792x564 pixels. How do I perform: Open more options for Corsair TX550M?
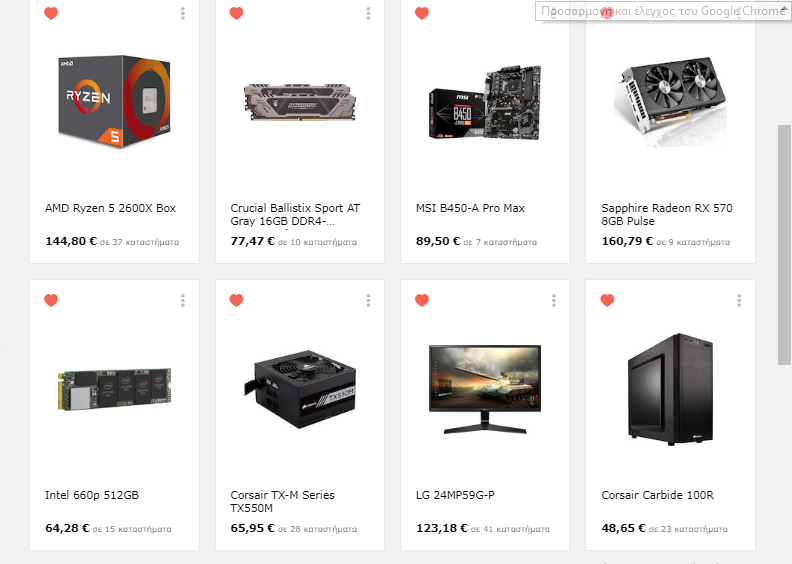[368, 301]
